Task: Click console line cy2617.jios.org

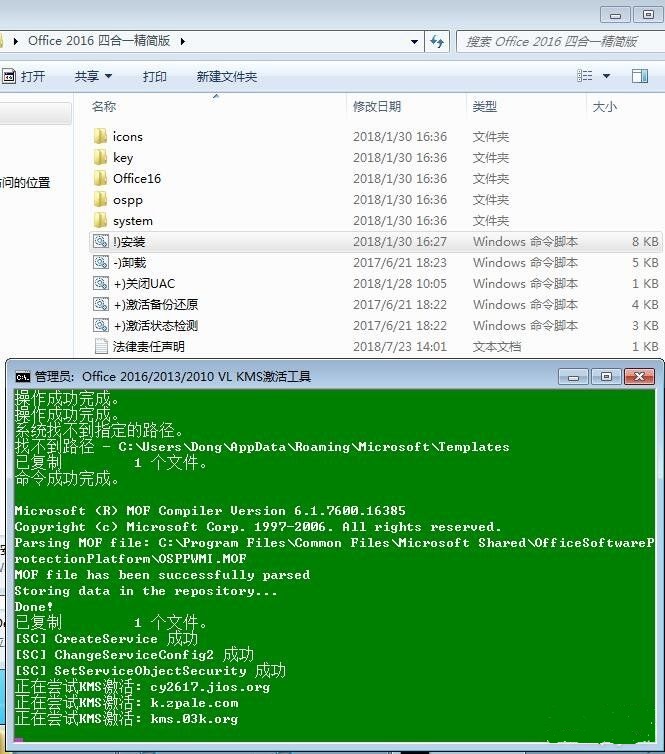Action: [x=142, y=687]
